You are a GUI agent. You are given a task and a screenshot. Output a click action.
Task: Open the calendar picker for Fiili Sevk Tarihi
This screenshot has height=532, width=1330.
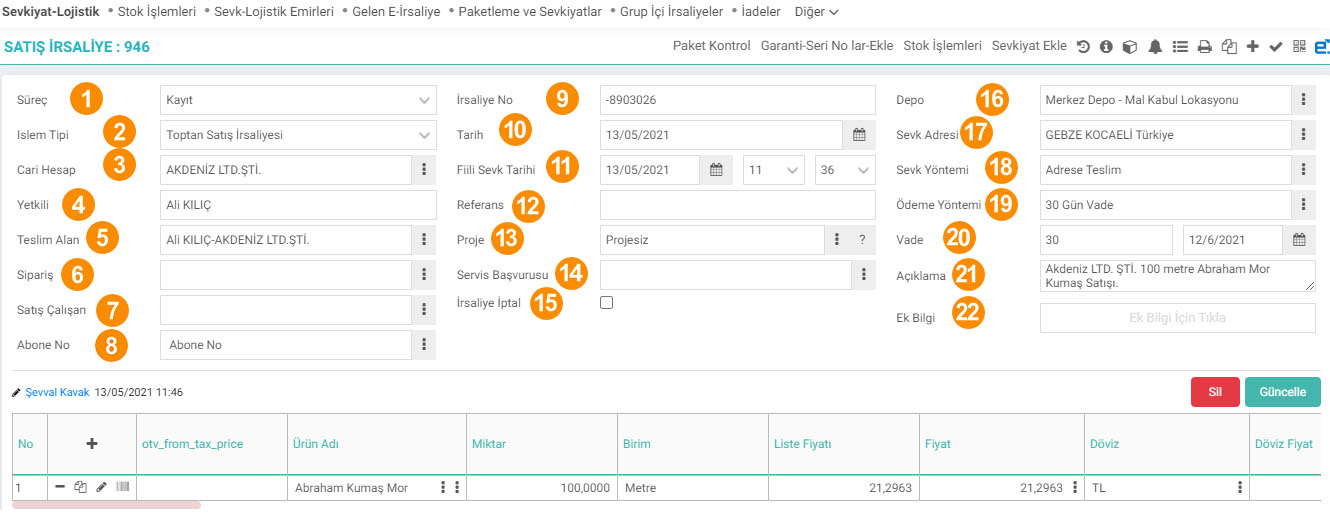tap(716, 169)
